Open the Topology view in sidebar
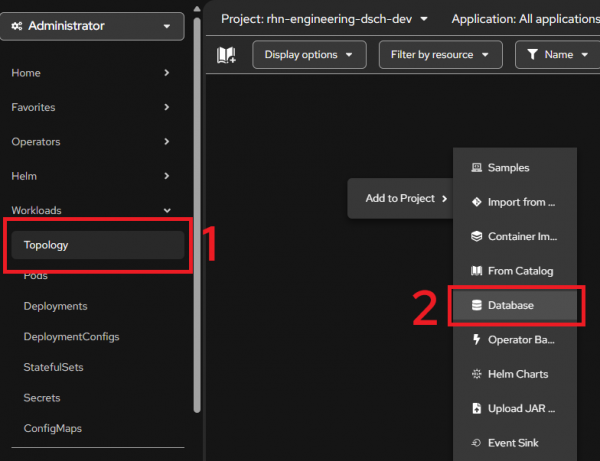 click(x=46, y=245)
